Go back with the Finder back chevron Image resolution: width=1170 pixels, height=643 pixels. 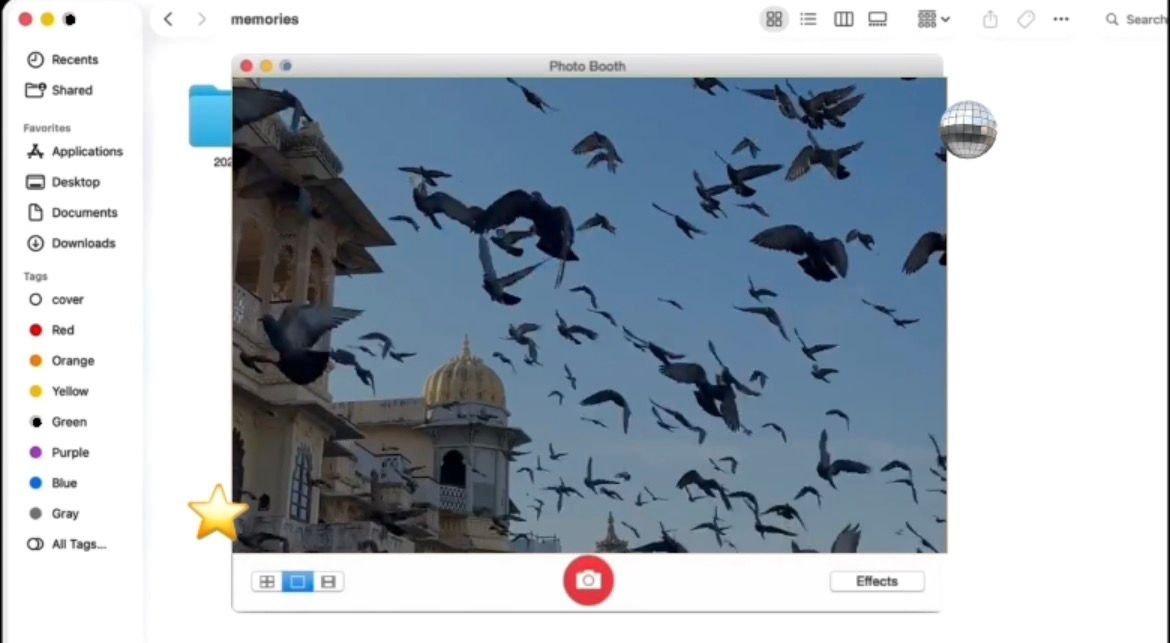coord(168,19)
